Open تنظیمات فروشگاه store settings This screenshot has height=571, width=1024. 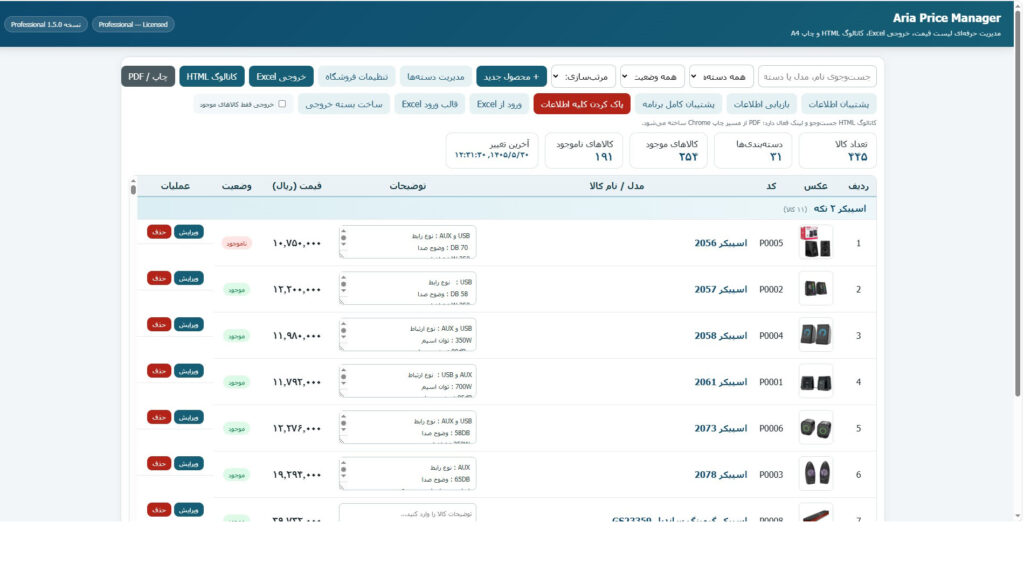[357, 76]
